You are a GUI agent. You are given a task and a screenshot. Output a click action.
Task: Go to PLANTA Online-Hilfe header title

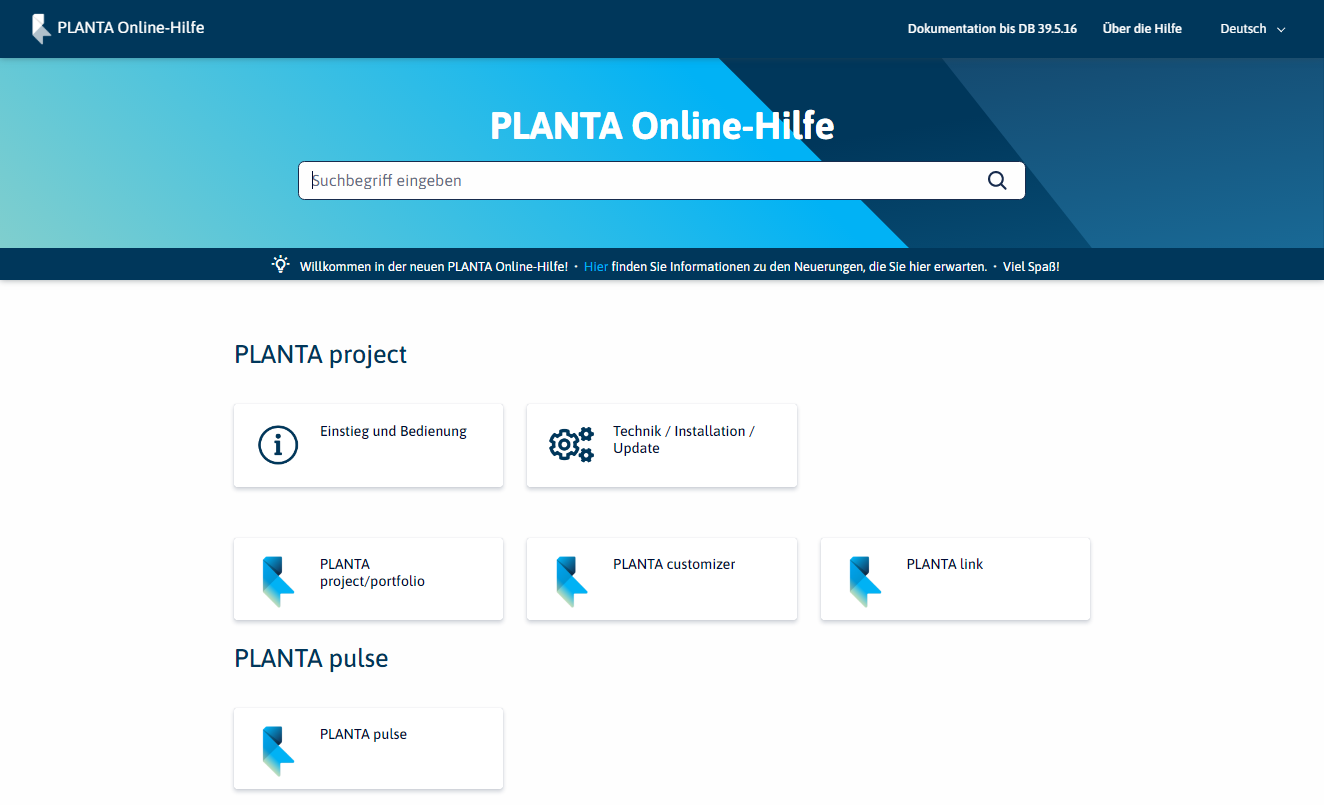[x=131, y=28]
